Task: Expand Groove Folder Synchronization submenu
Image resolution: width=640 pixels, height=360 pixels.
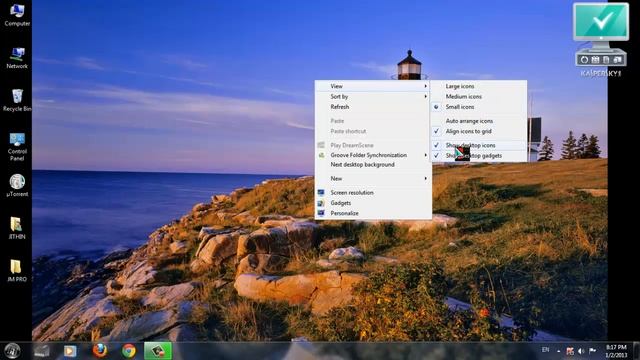Action: coord(373,155)
